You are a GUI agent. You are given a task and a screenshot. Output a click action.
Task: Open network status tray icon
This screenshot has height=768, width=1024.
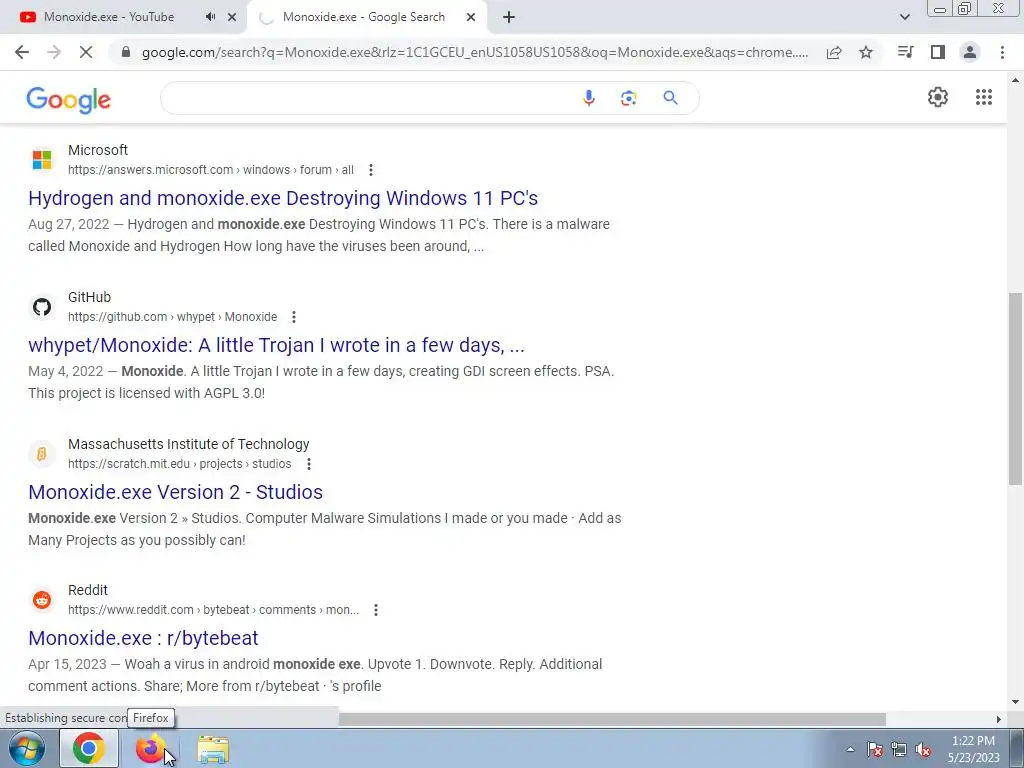[x=899, y=750]
